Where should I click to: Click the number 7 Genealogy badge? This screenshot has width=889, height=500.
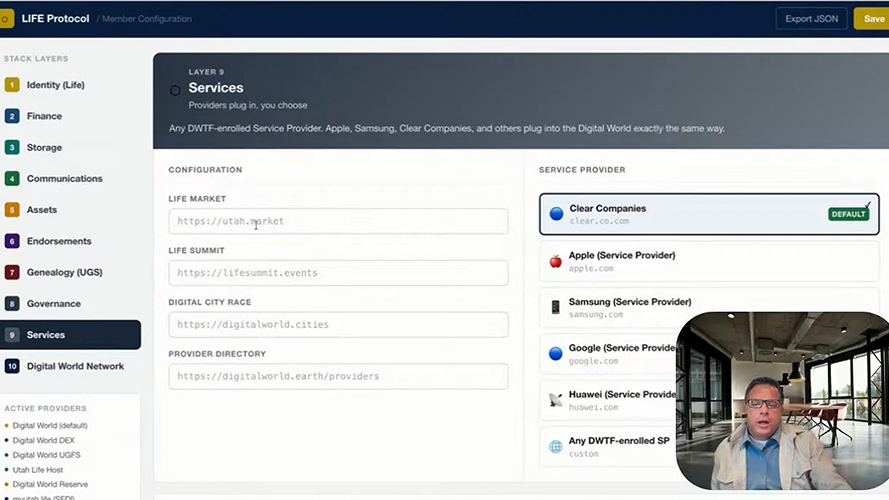(12, 272)
